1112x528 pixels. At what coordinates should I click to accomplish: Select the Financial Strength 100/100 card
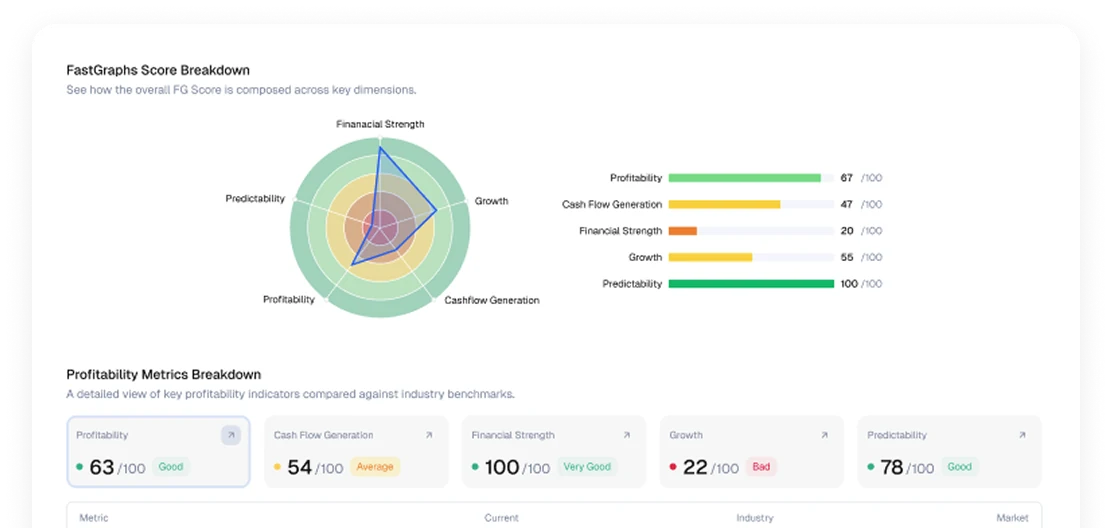tap(554, 451)
